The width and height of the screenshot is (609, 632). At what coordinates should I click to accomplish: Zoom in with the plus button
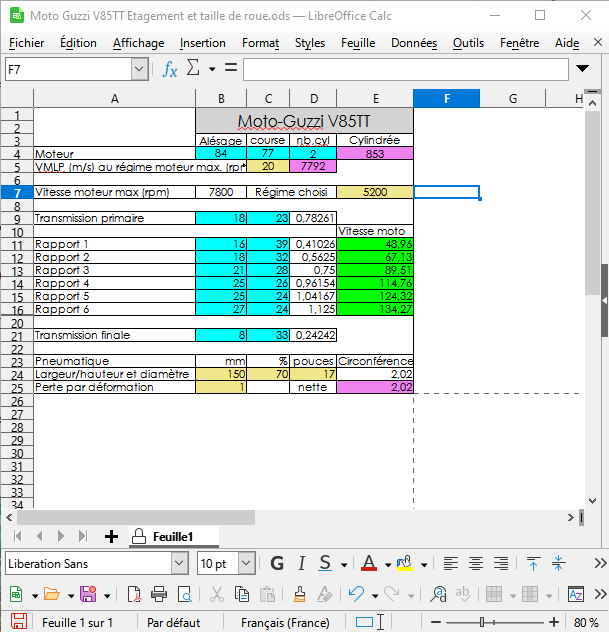554,622
